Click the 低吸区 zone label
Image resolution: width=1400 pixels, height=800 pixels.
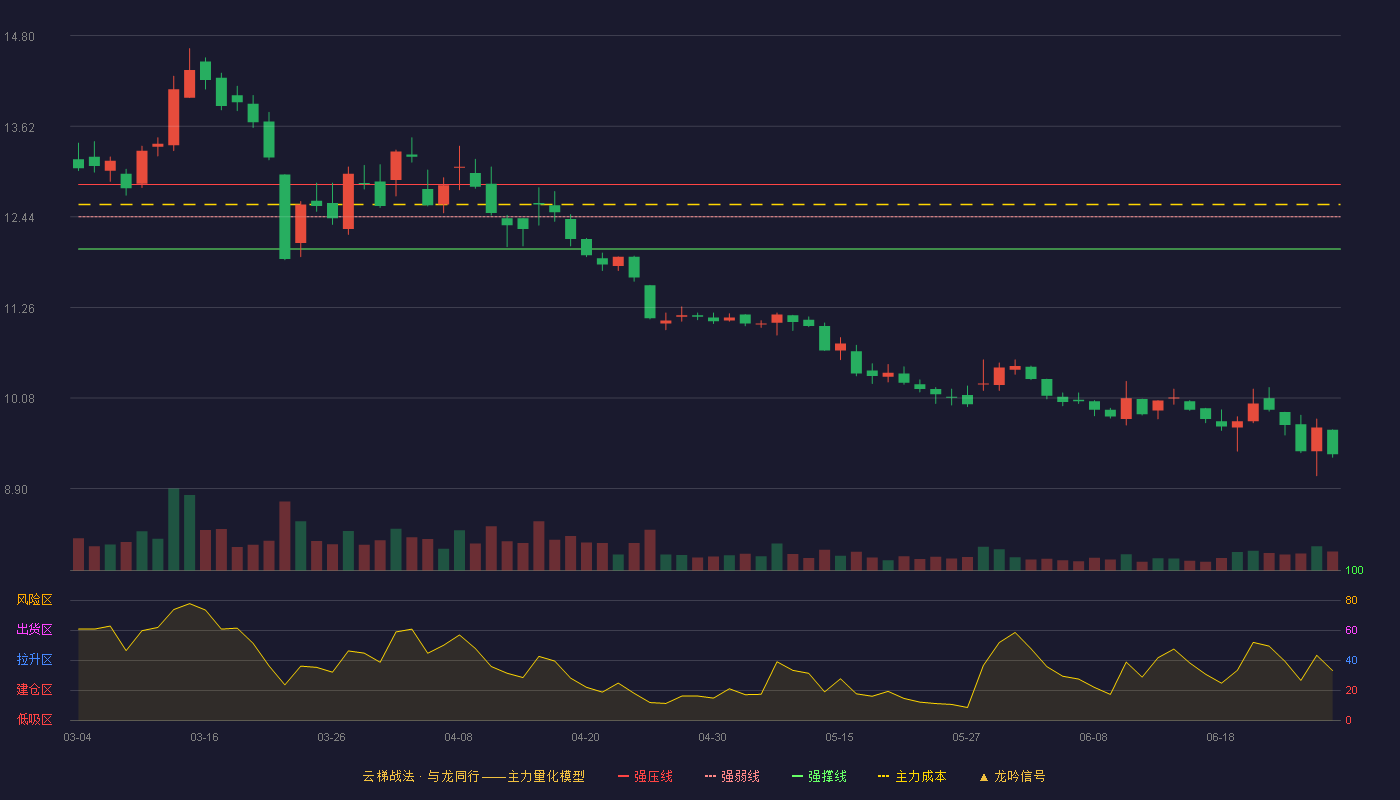34,719
